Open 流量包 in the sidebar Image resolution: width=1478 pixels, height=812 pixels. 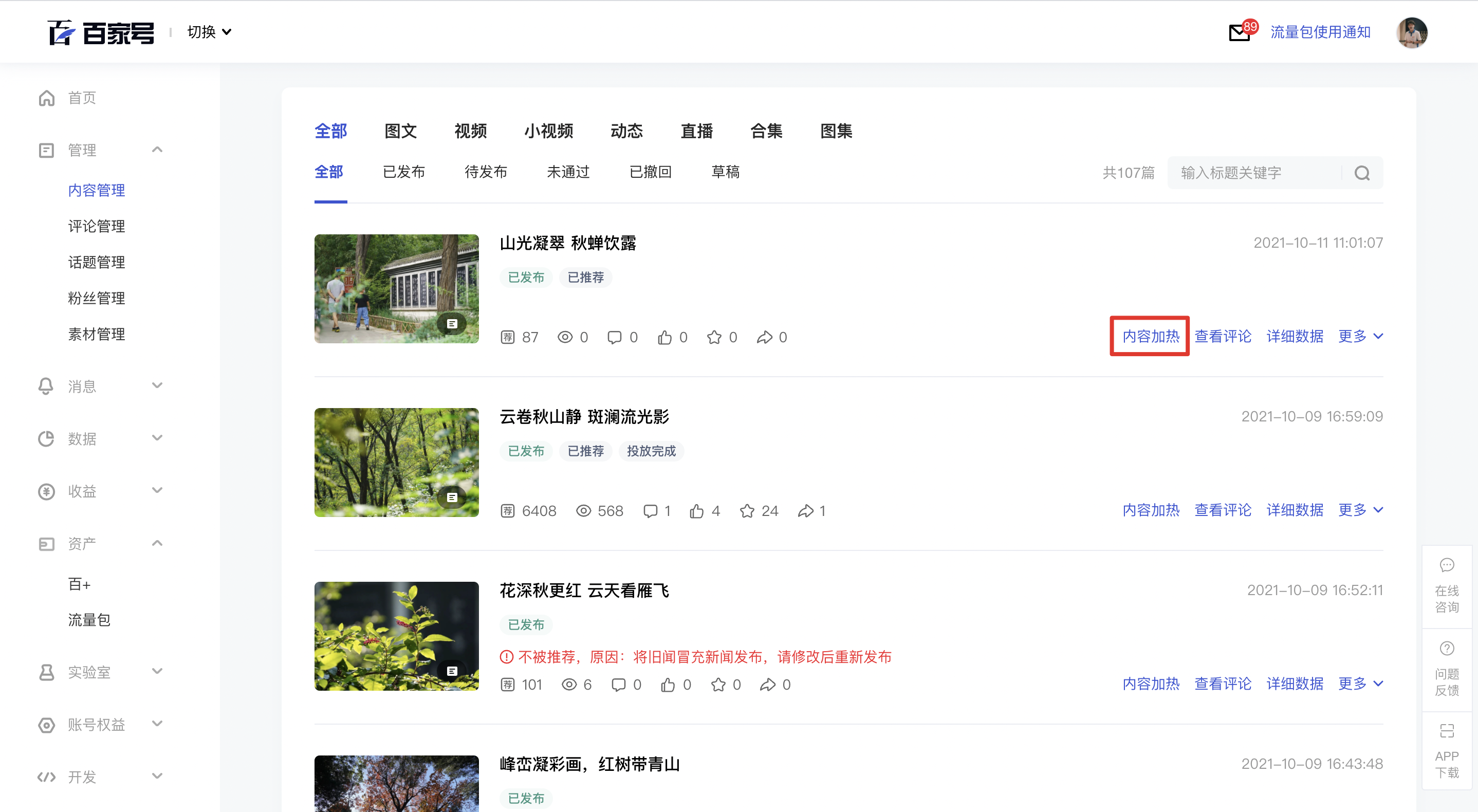point(89,620)
